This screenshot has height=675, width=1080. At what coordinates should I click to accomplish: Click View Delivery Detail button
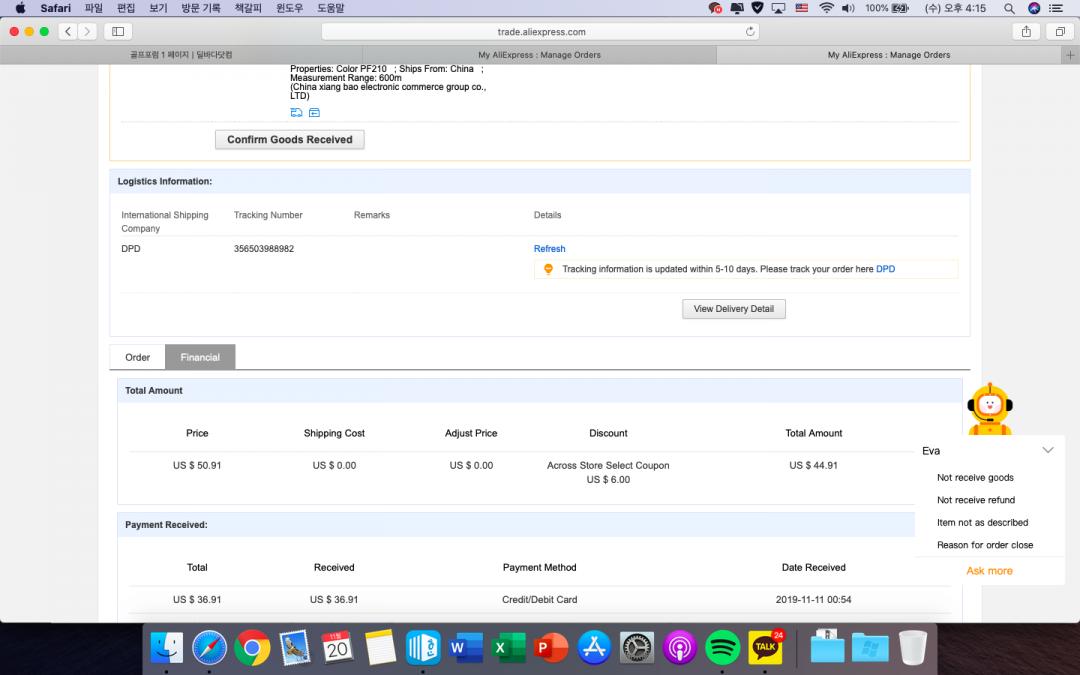click(x=733, y=309)
